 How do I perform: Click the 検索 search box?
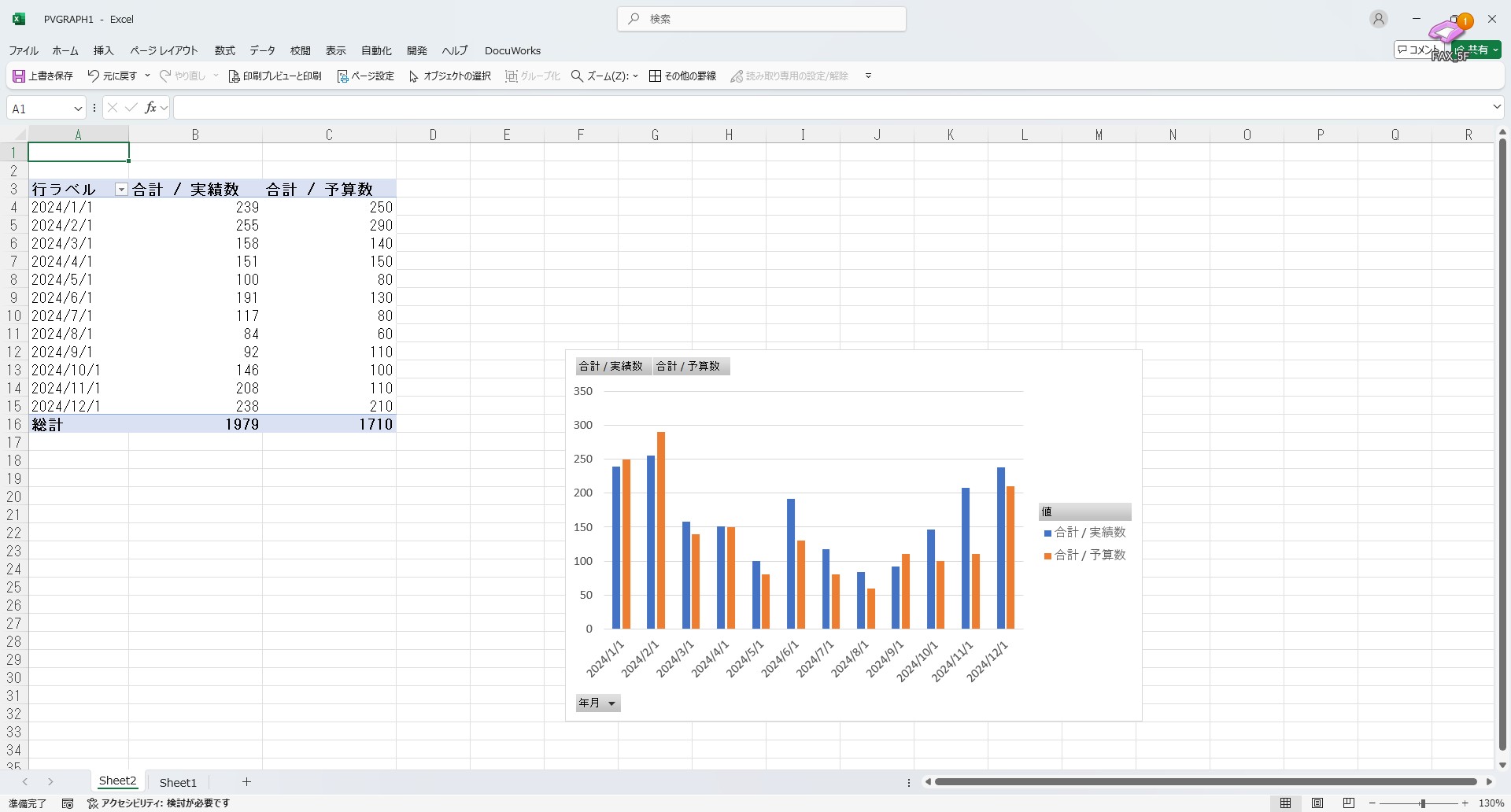pyautogui.click(x=761, y=19)
